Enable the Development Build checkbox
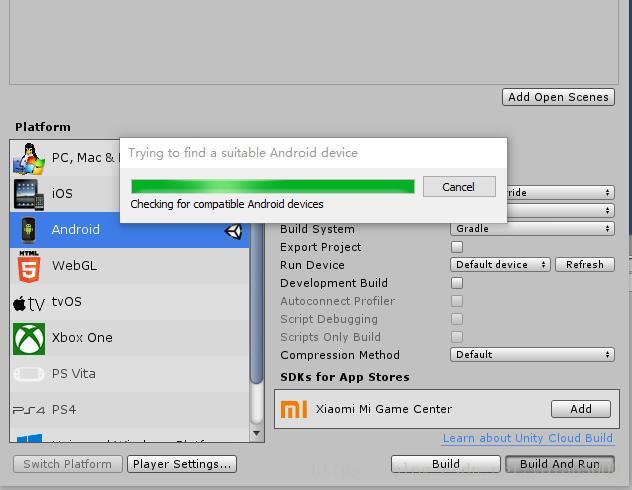 [x=457, y=283]
